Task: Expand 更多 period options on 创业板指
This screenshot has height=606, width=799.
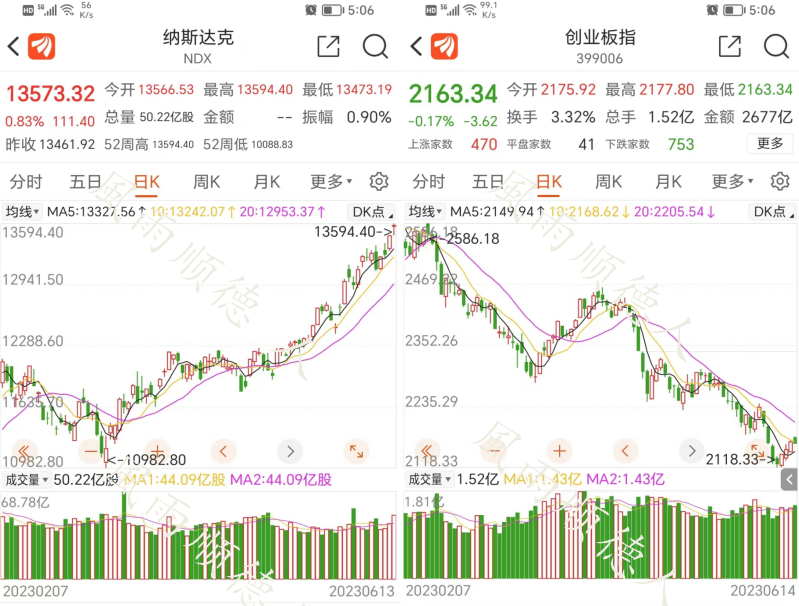Action: point(732,181)
